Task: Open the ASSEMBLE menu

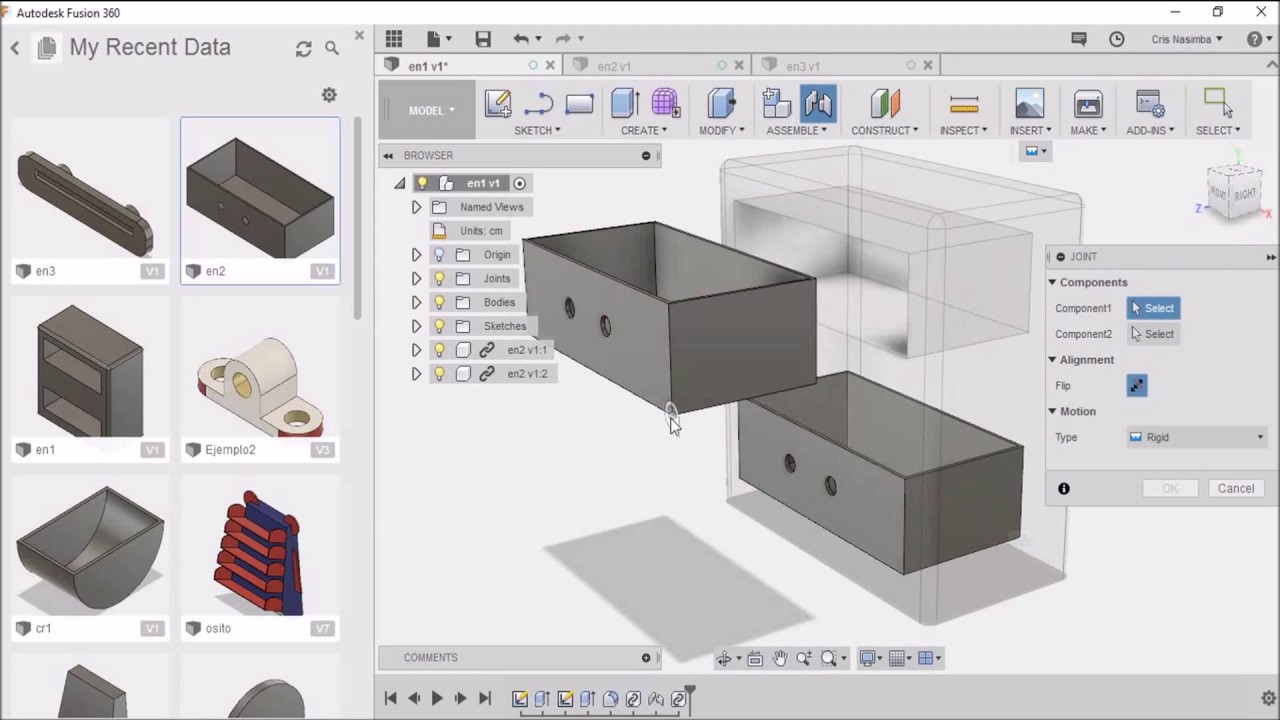Action: pos(796,131)
